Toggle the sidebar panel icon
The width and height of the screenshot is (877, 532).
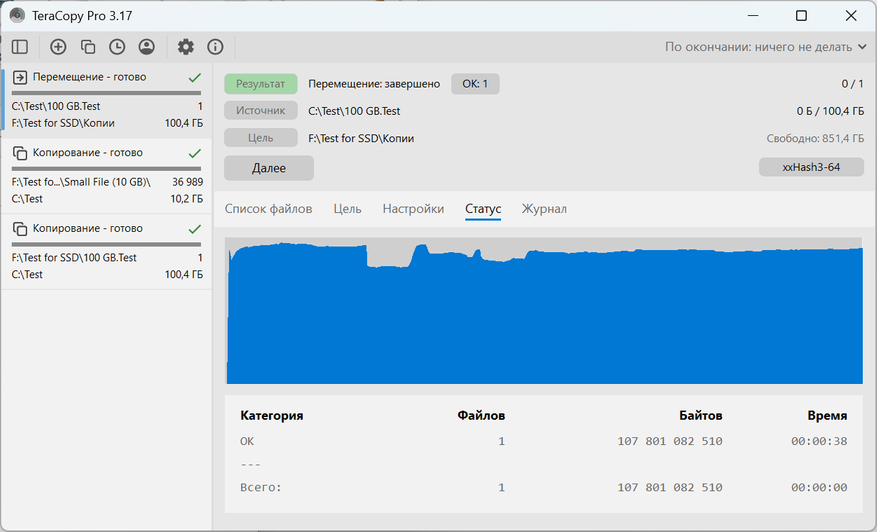[x=19, y=47]
